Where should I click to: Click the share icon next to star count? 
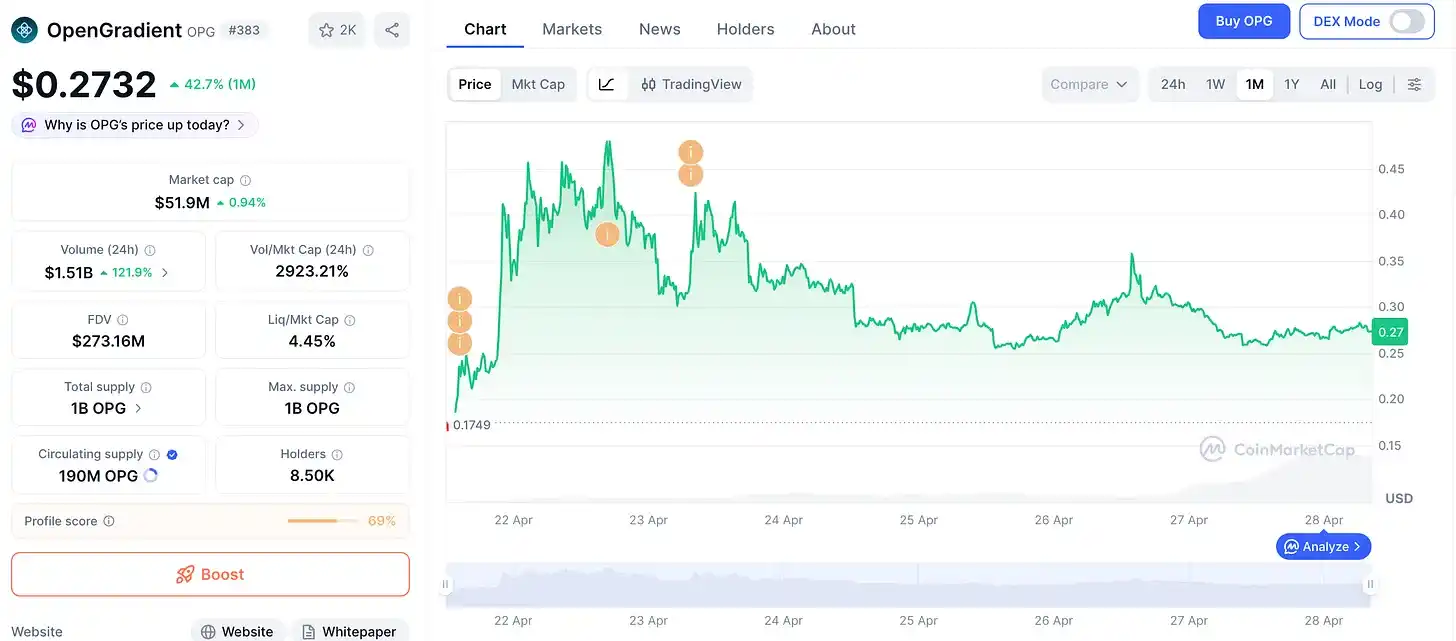392,30
